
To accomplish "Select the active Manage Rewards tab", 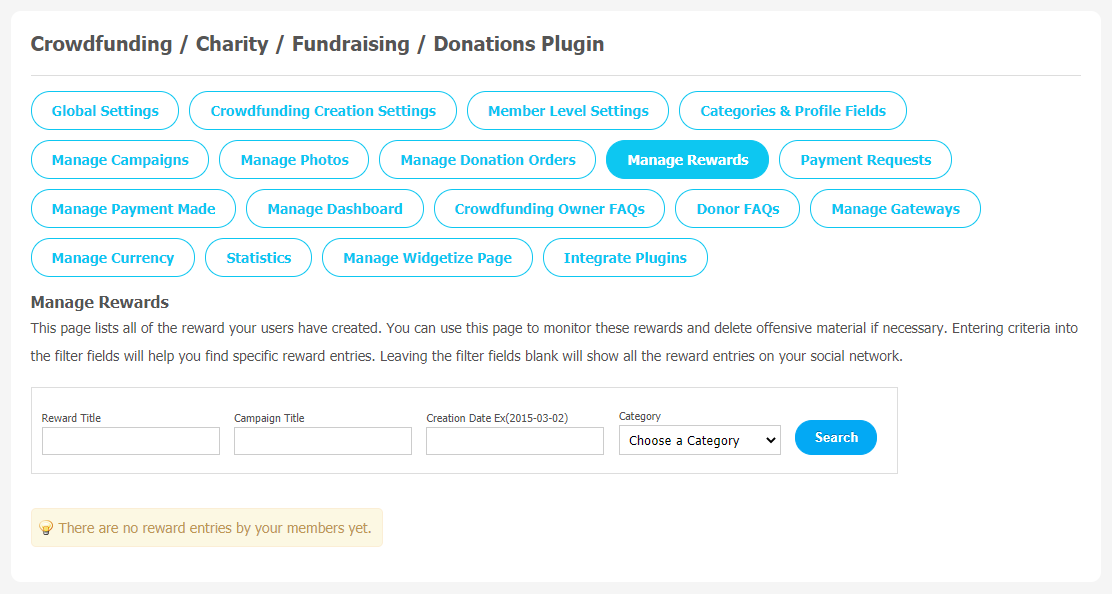I will point(687,159).
